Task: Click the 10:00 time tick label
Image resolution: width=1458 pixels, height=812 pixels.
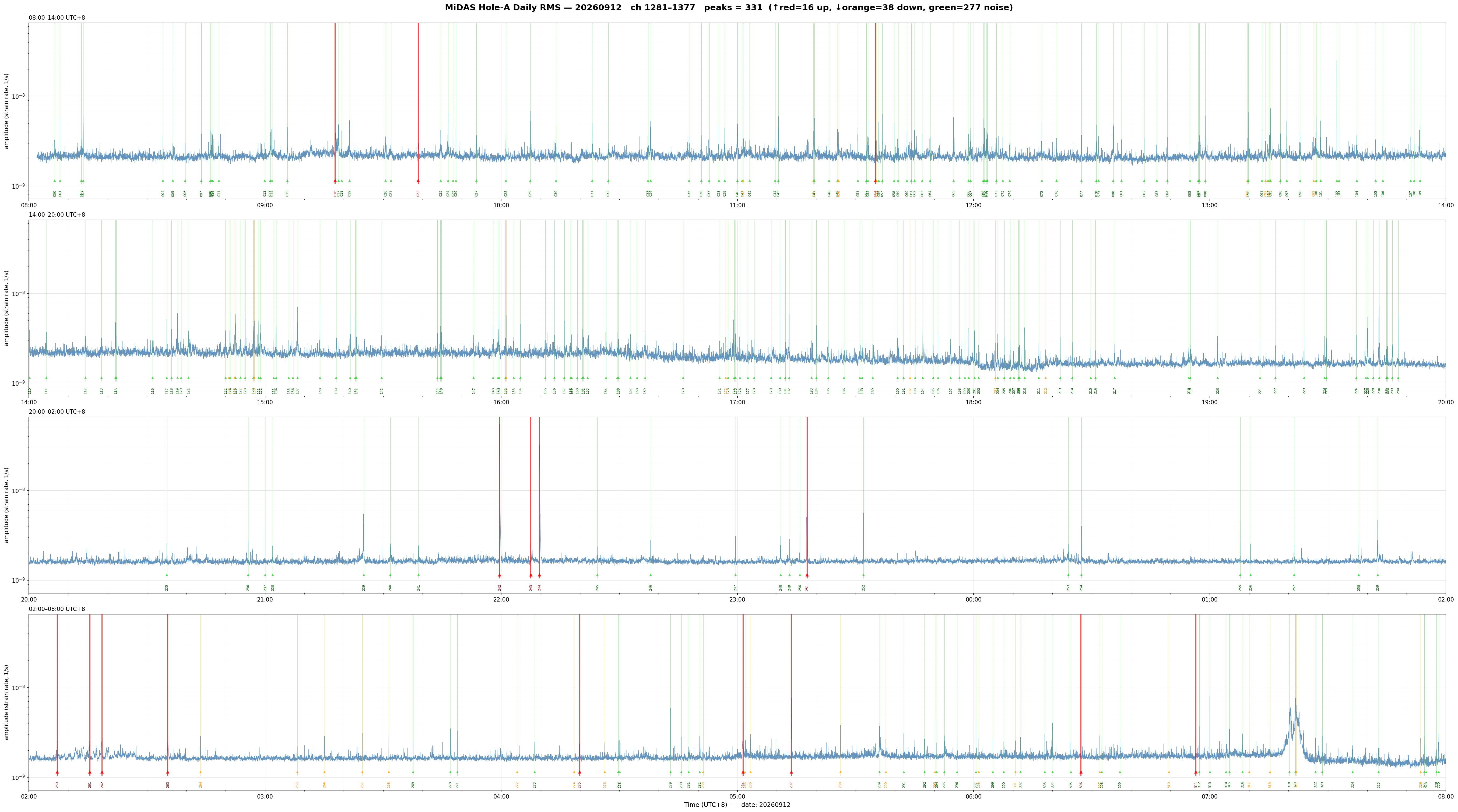Action: pyautogui.click(x=501, y=205)
